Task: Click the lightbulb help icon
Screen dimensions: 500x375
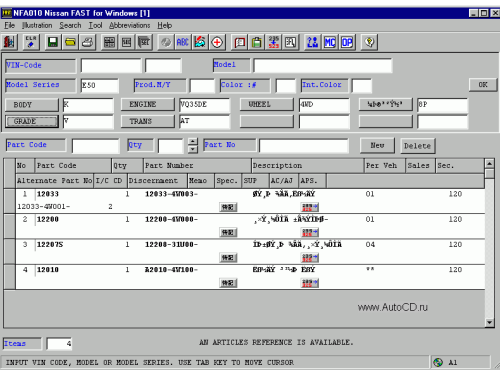Action: point(369,42)
